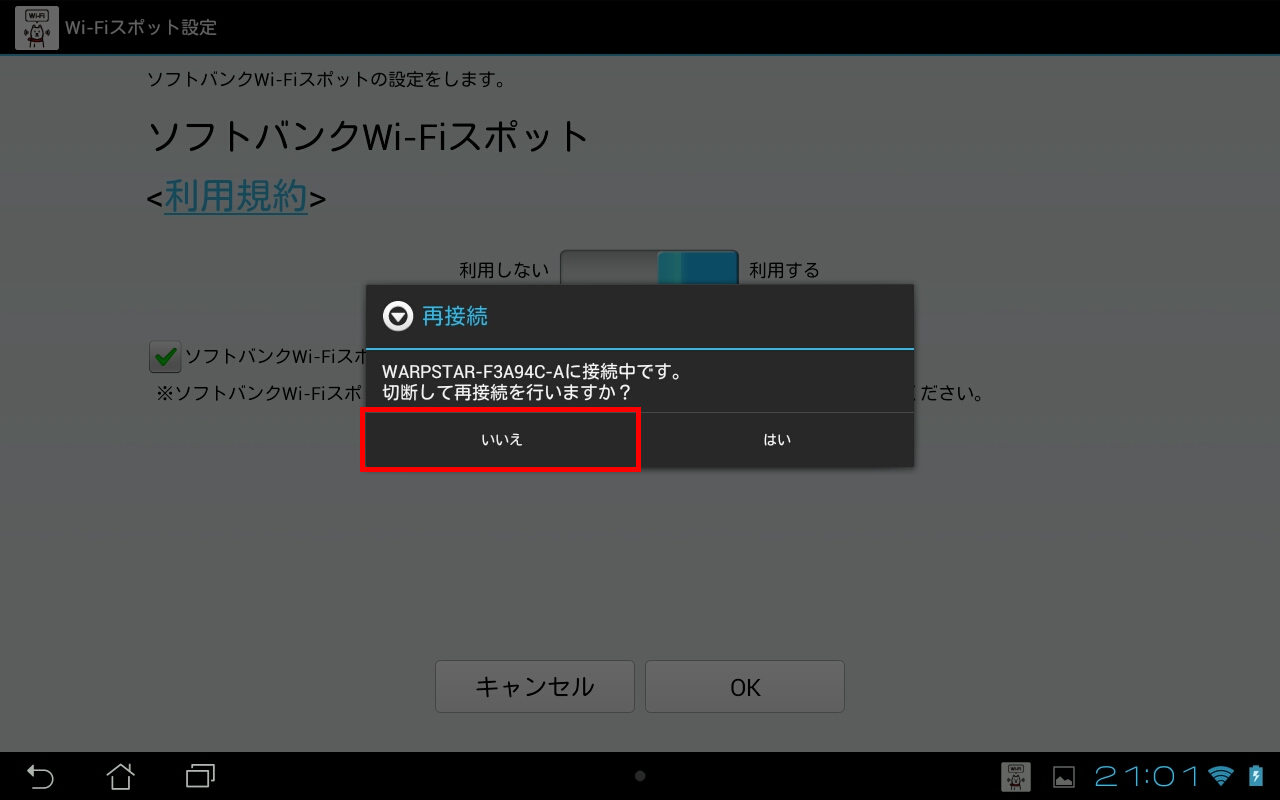Open the recent apps switcher icon

pyautogui.click(x=201, y=776)
